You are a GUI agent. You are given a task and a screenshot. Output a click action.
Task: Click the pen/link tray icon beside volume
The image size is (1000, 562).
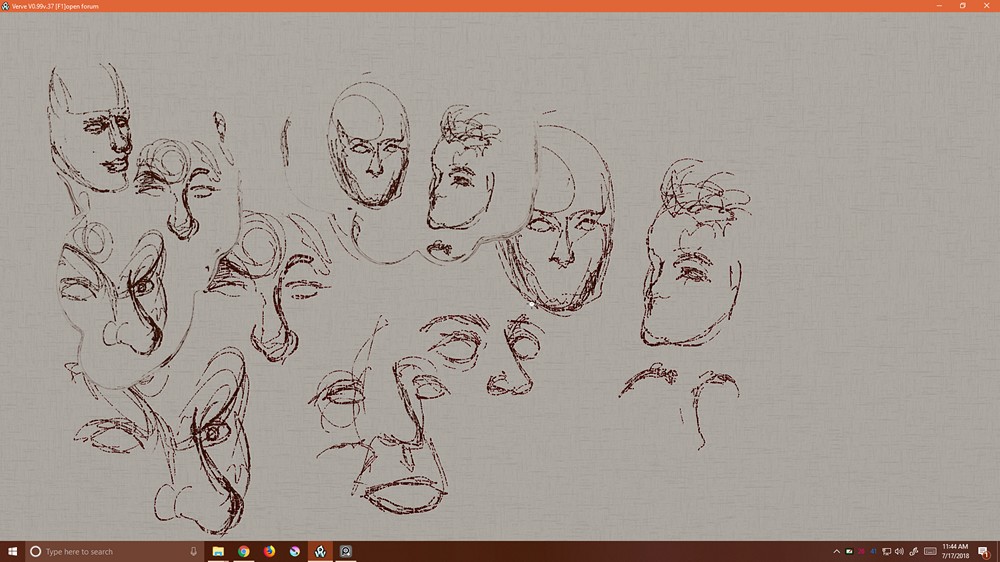tap(912, 551)
